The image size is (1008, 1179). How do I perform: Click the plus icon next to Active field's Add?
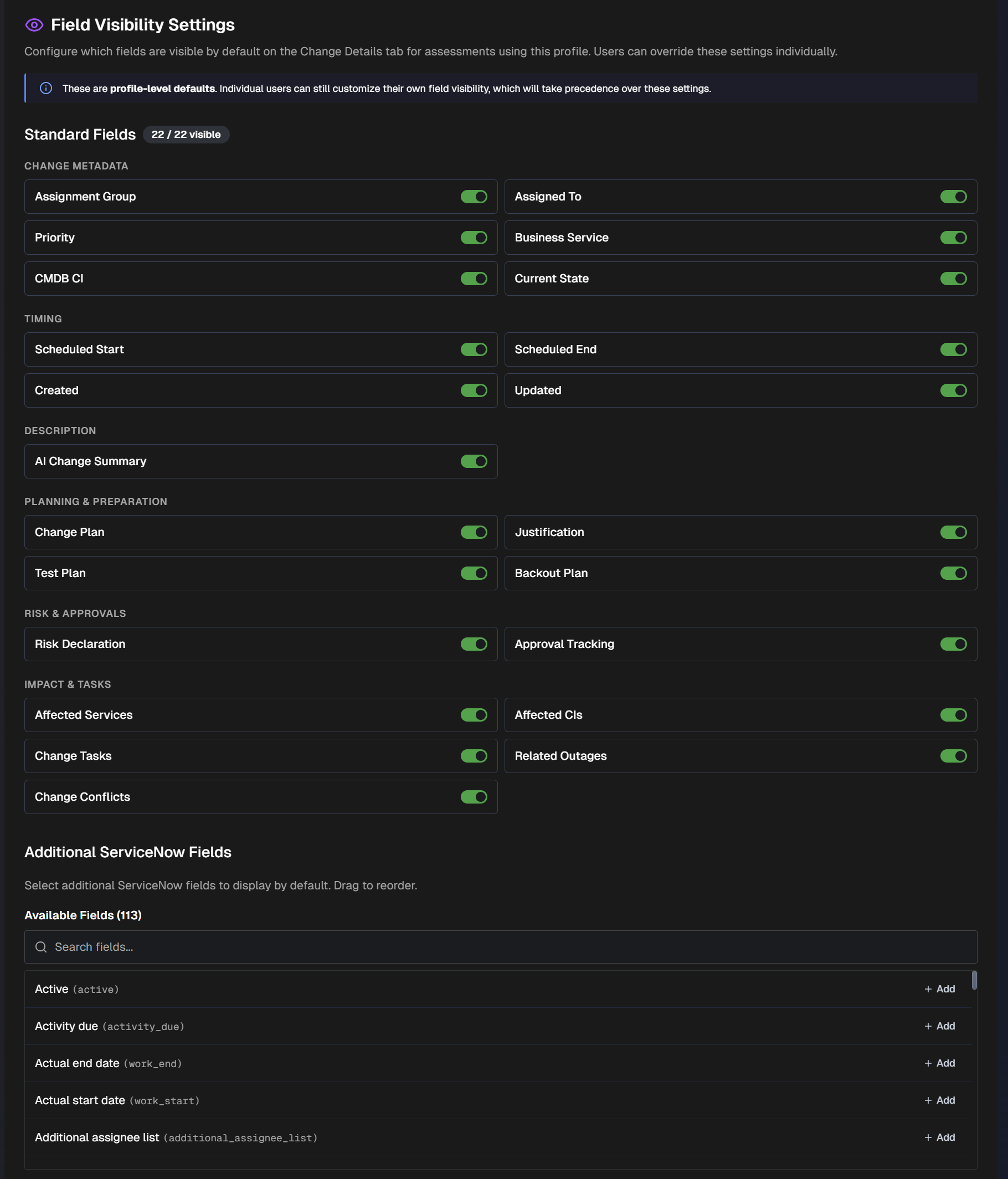[928, 989]
